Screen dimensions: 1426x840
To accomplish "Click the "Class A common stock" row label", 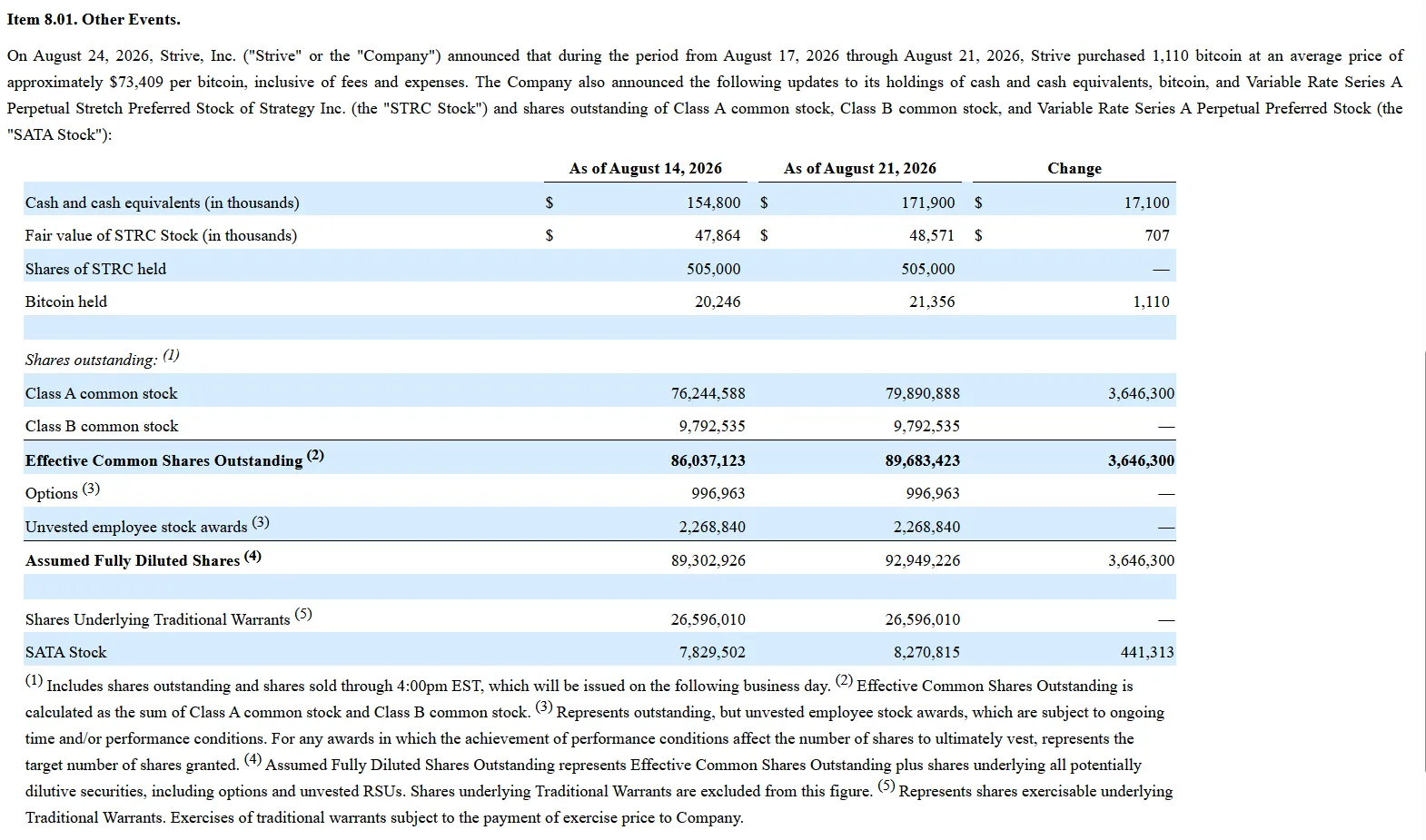I will [101, 393].
